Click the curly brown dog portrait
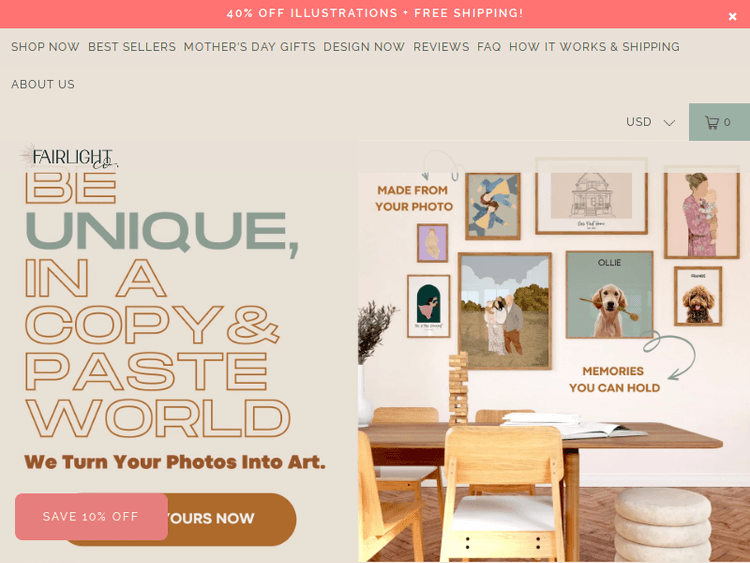750x563 pixels. (698, 297)
